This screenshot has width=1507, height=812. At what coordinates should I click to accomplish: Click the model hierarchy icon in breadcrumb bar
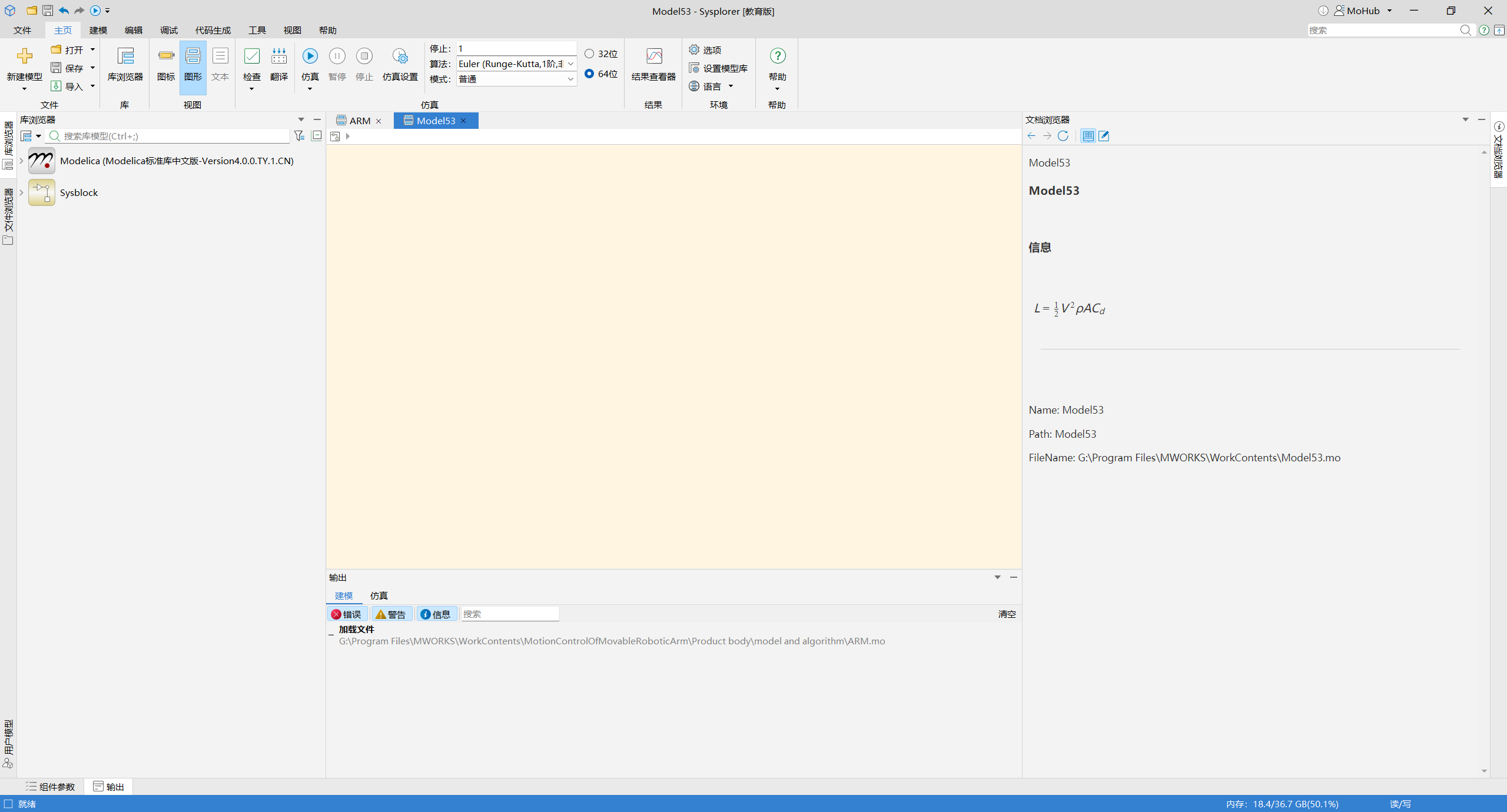(335, 136)
